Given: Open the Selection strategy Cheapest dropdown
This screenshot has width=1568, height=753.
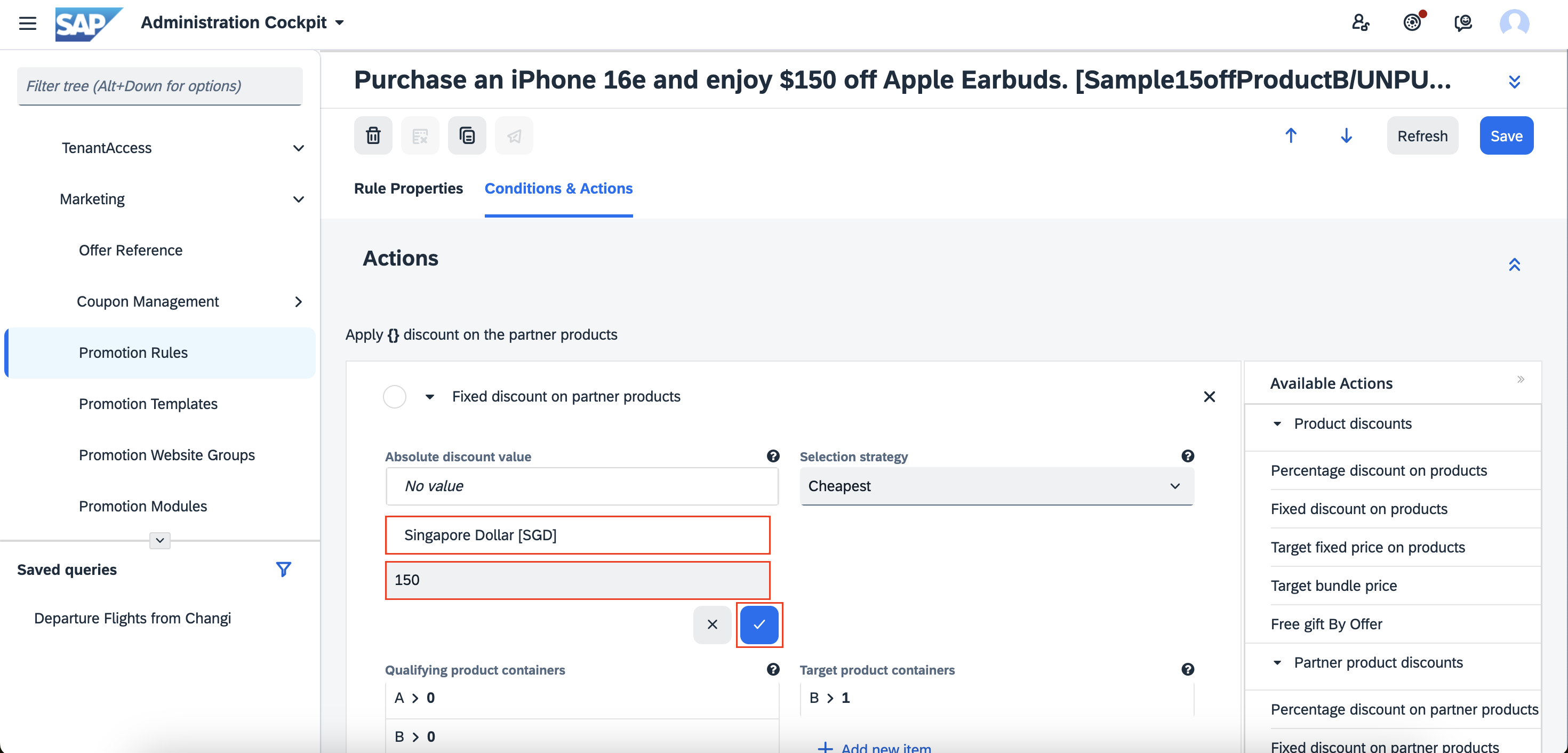Looking at the screenshot, I should click(x=996, y=486).
